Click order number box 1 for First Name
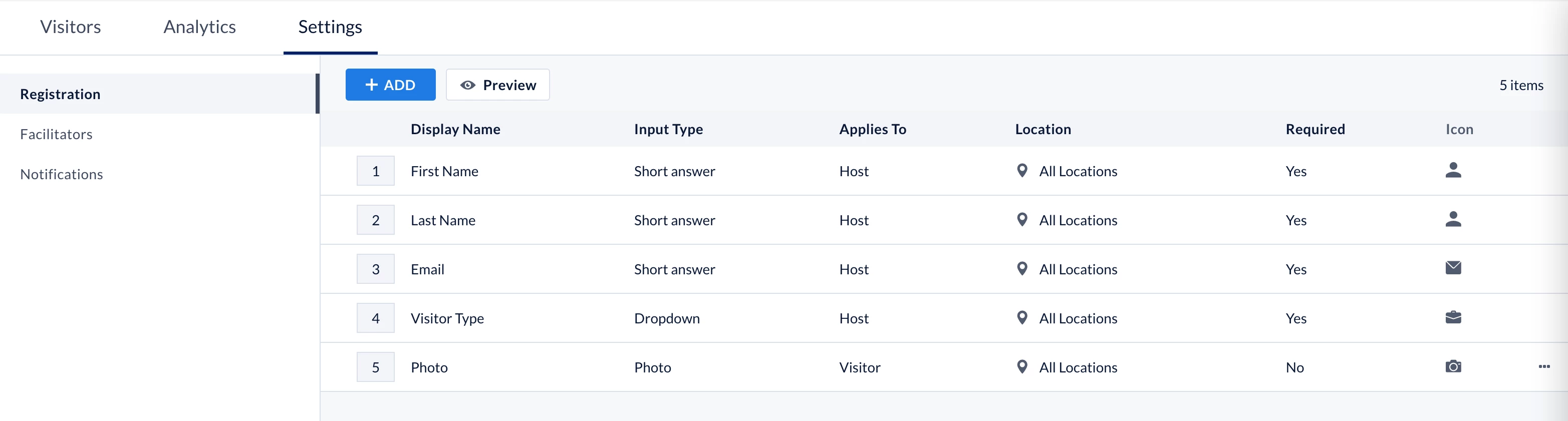This screenshot has width=1568, height=421. [376, 172]
